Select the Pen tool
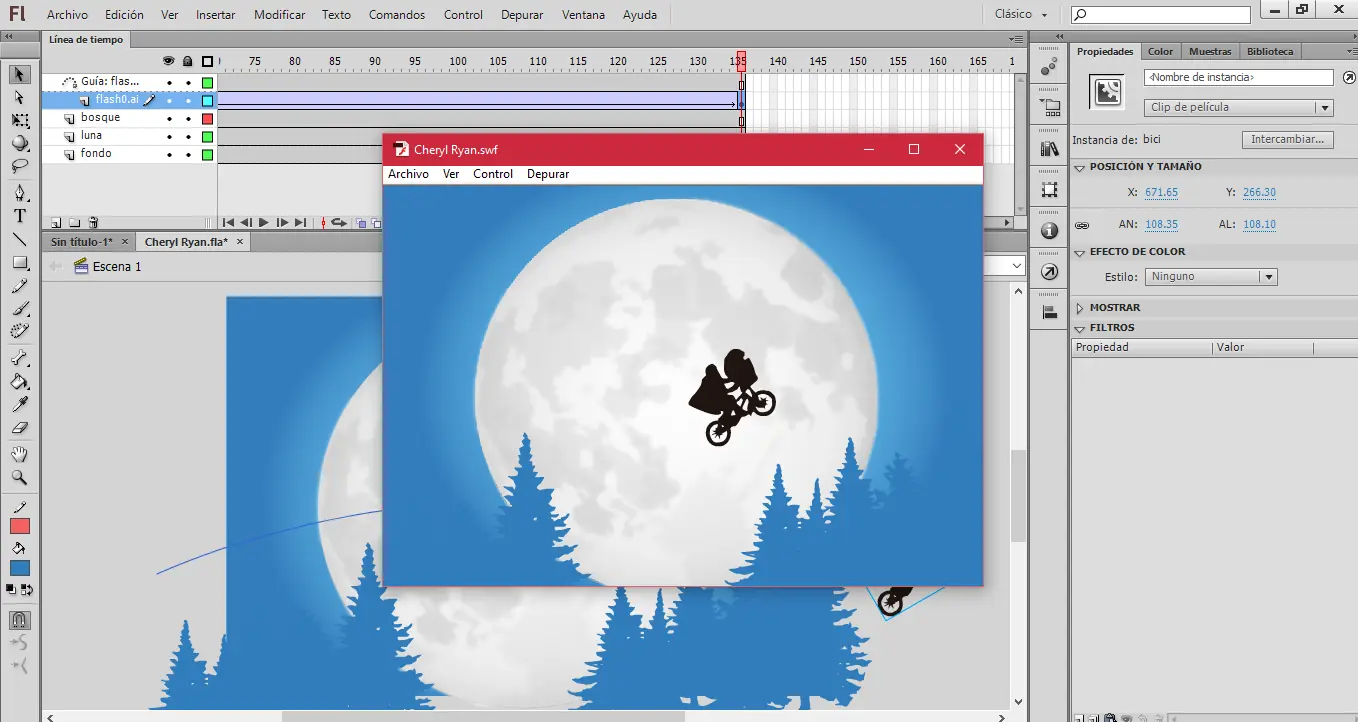 20,193
